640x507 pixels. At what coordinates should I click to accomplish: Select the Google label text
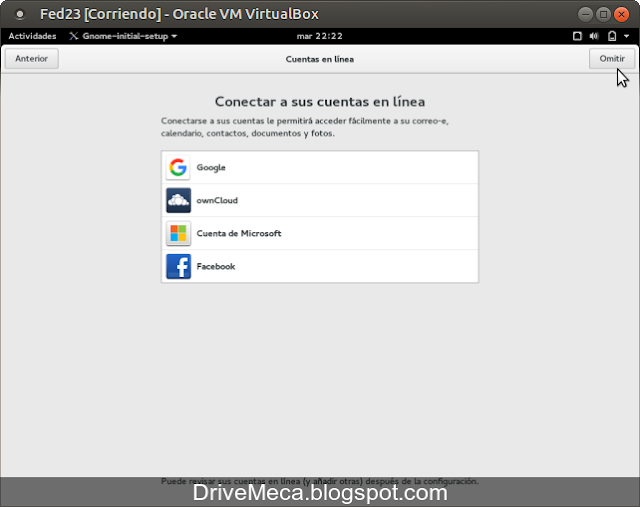pyautogui.click(x=211, y=167)
